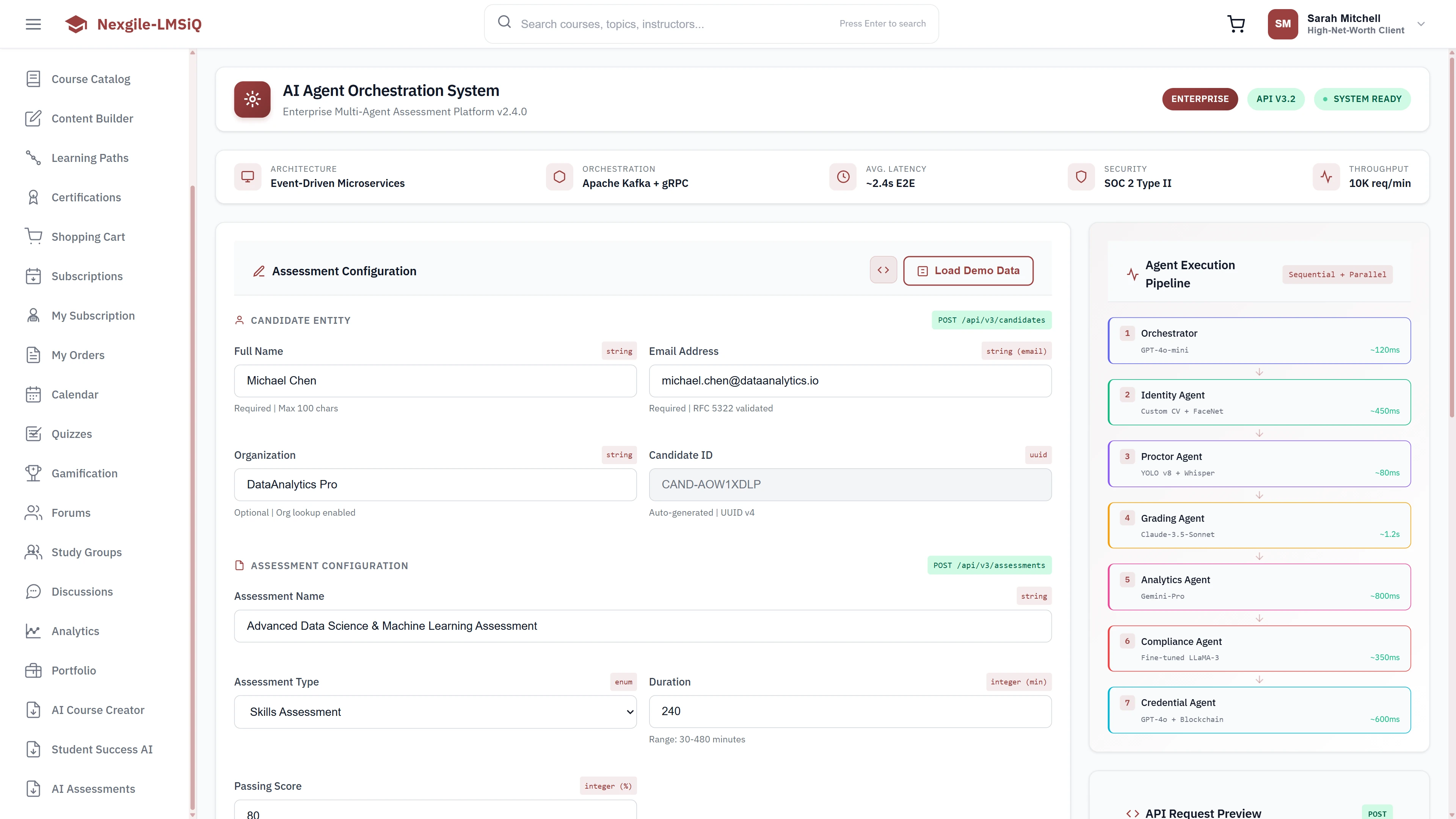
Task: Click the Full Name input field
Action: [435, 380]
